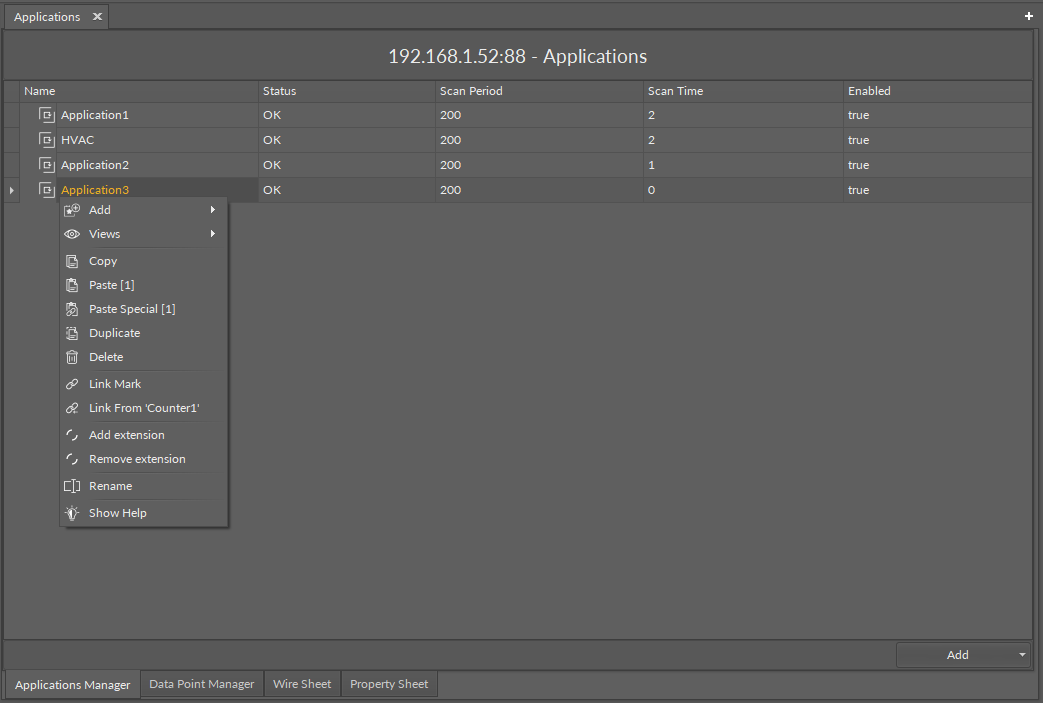Click the Duplicate icon in context menu
The height and width of the screenshot is (703, 1043).
tap(72, 333)
